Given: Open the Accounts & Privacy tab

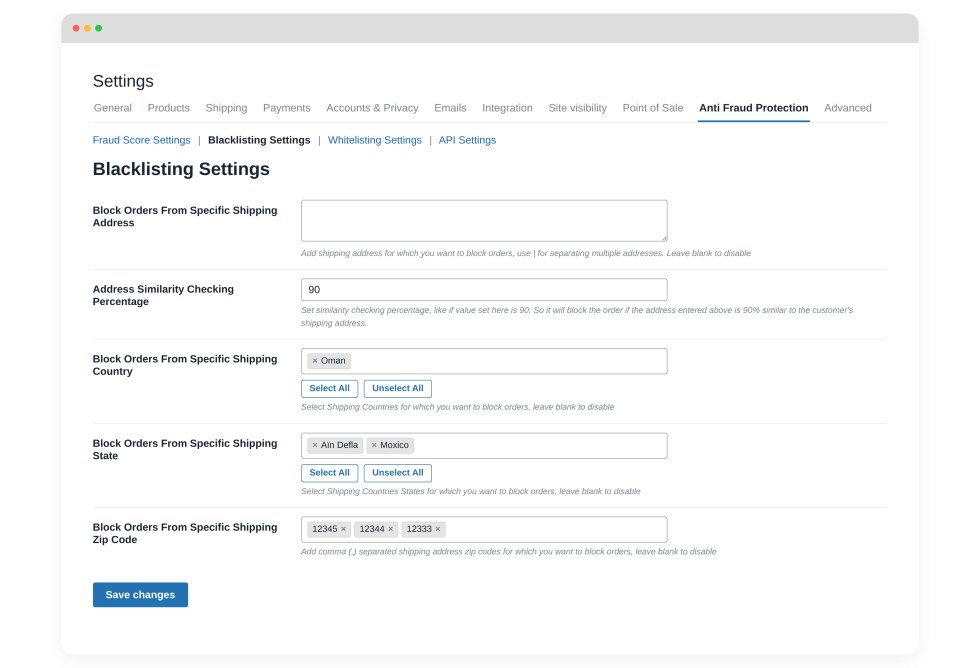Looking at the screenshot, I should 372,108.
